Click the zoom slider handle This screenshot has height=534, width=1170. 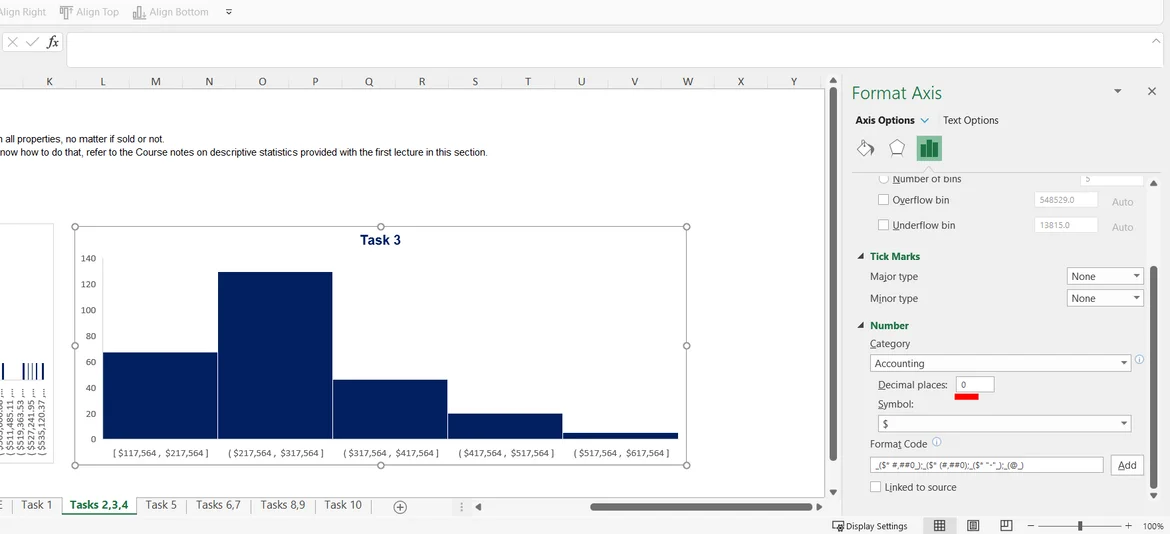[x=1080, y=526]
